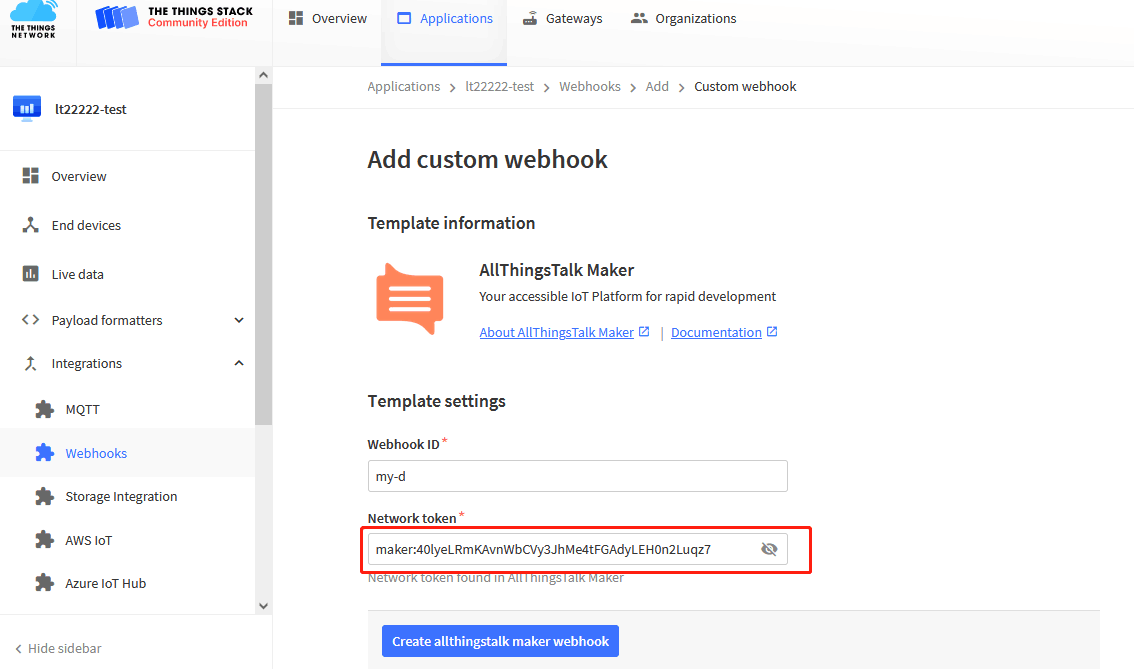Click the sidebar scrollbar down arrow
Image resolution: width=1134 pixels, height=669 pixels.
(x=263, y=606)
